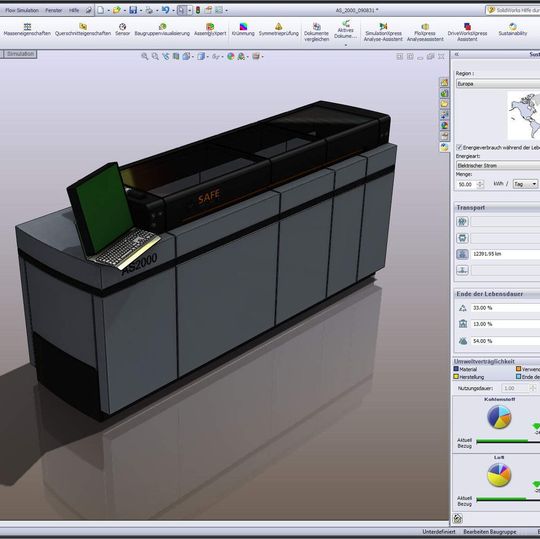540x539 pixels.
Task: Open Dokumente vergleichen tool
Action: coord(316,32)
